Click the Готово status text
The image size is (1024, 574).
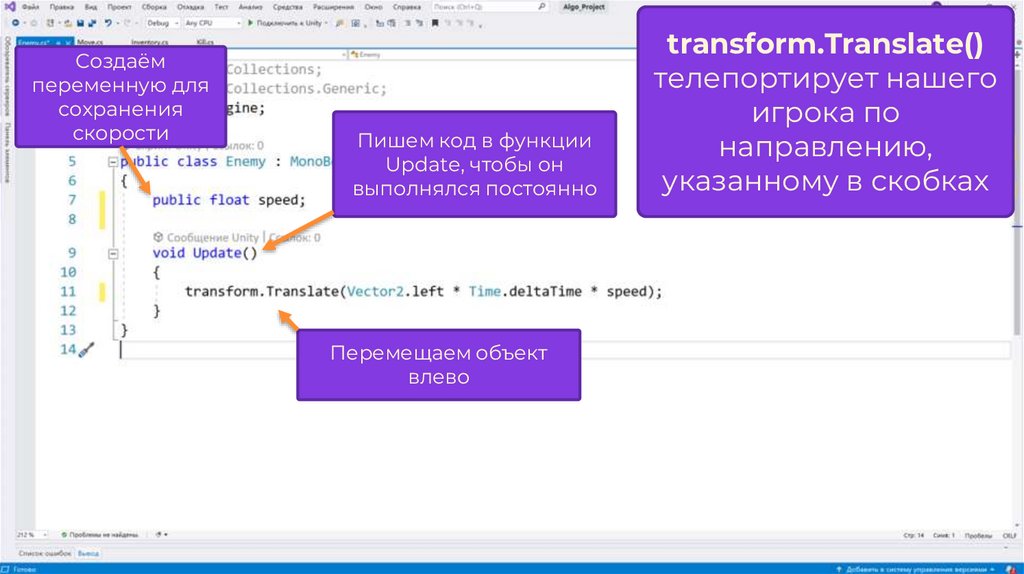(24, 569)
